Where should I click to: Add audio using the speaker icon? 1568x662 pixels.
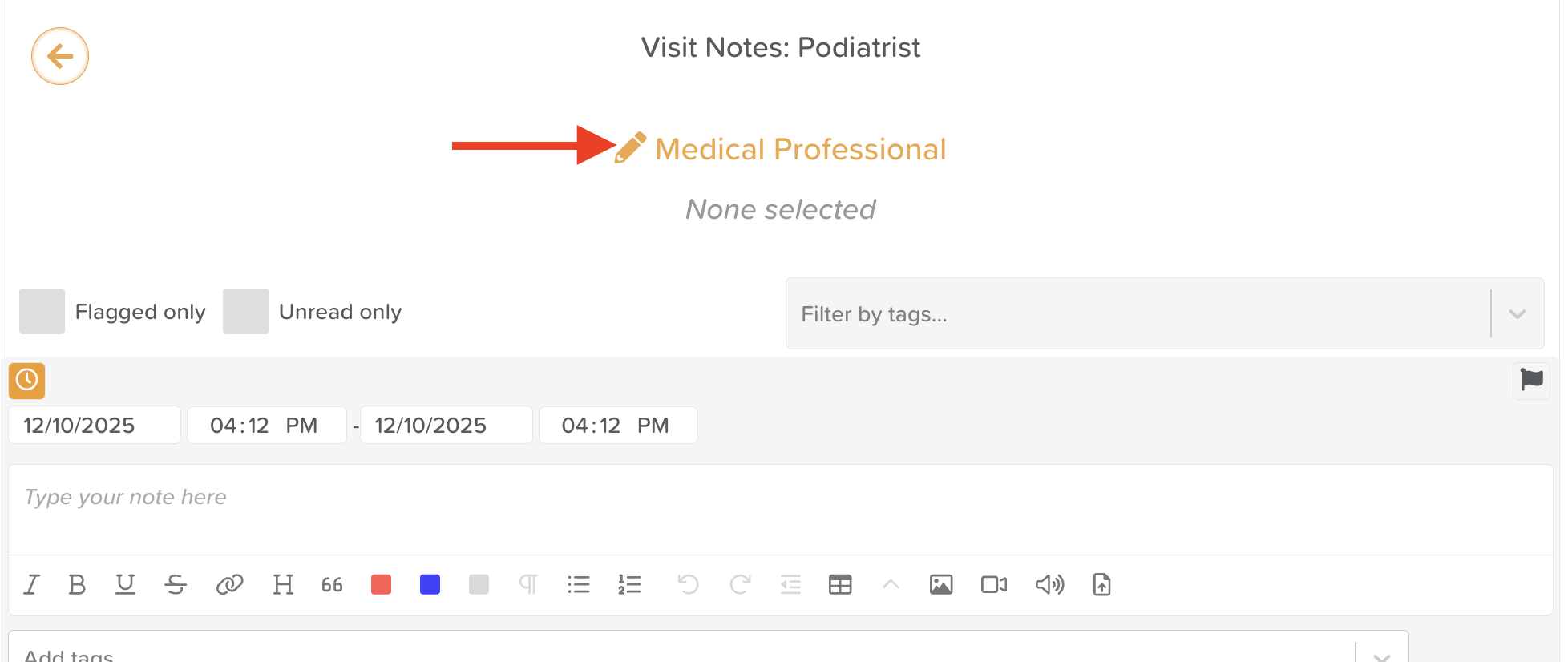pyautogui.click(x=1049, y=585)
